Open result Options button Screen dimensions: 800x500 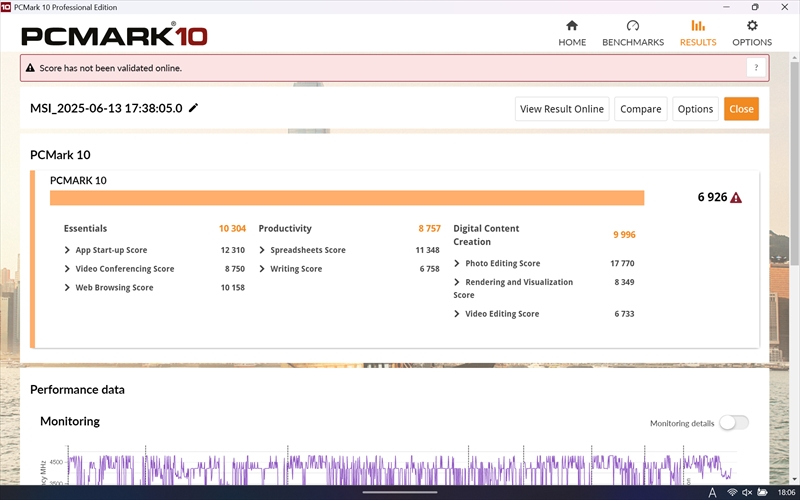coord(695,109)
